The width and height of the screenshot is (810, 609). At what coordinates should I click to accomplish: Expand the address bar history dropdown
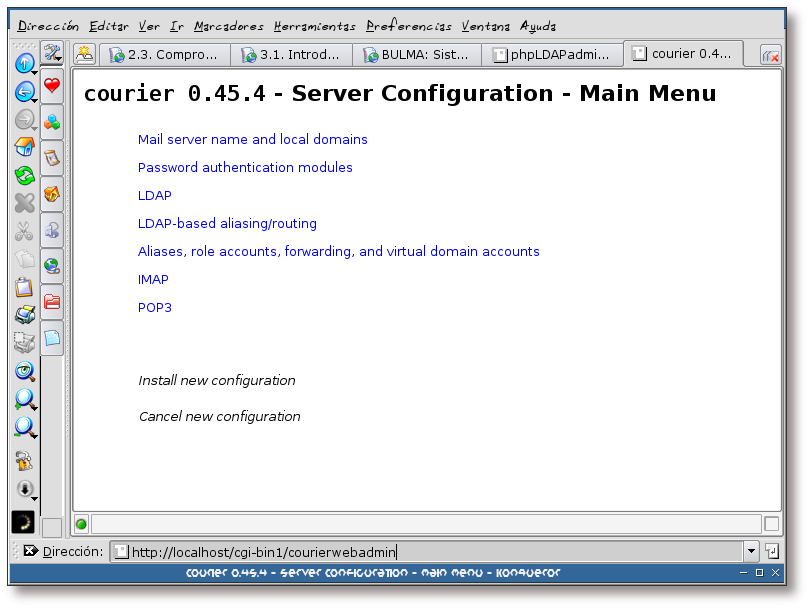pyautogui.click(x=750, y=551)
